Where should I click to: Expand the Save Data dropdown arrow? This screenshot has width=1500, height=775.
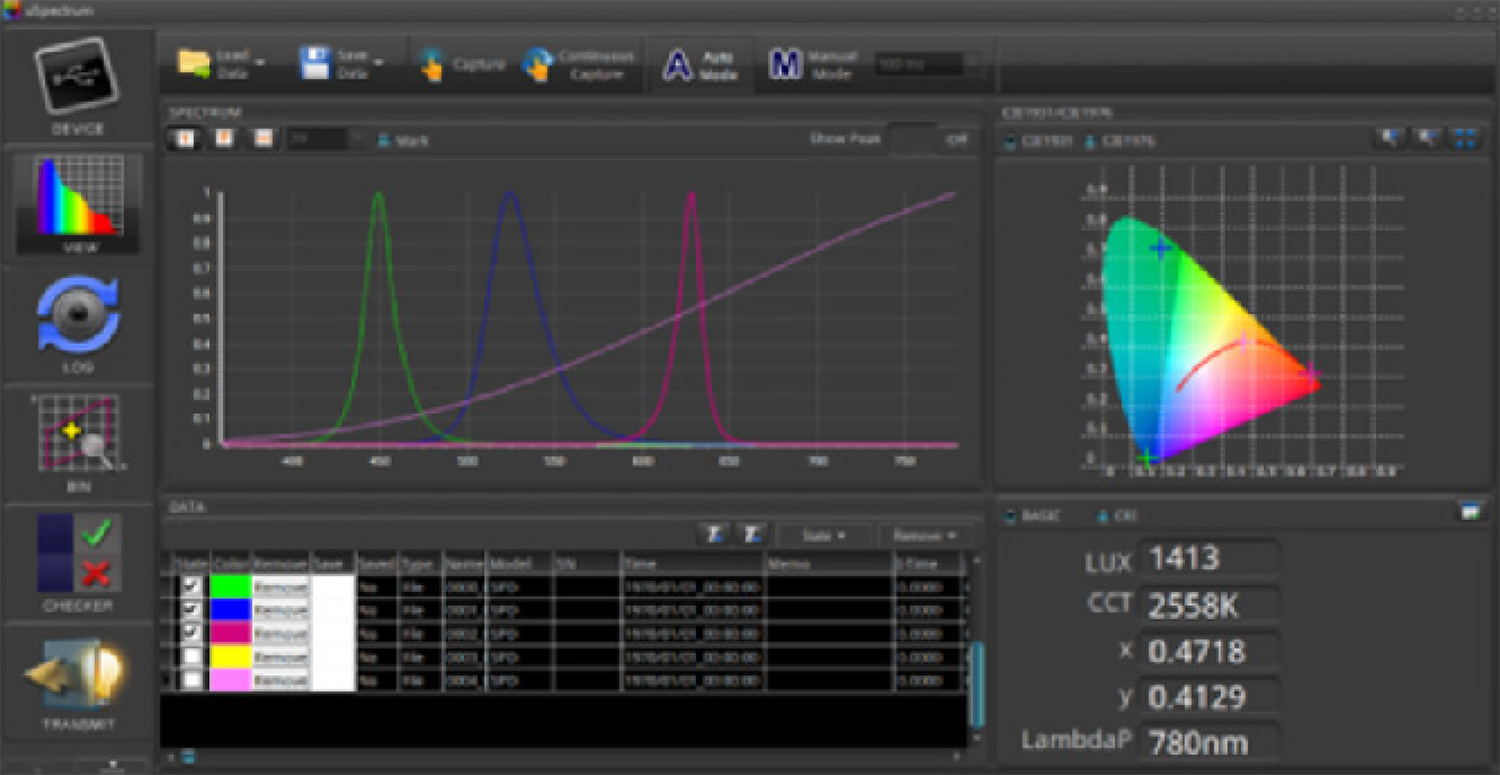click(x=381, y=64)
